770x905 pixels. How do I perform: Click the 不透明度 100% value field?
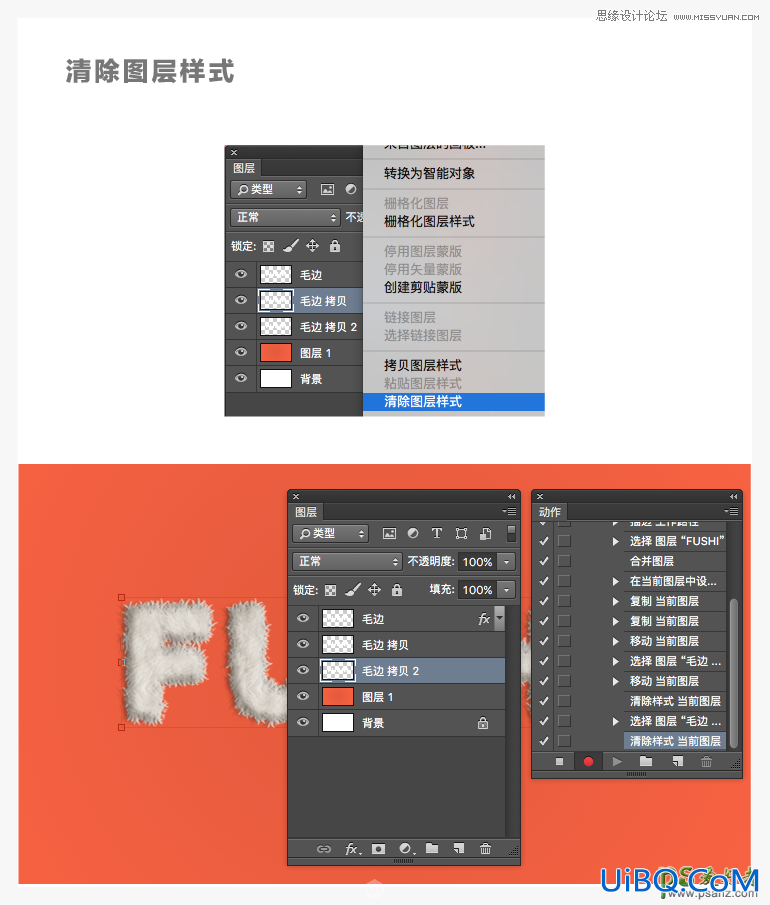click(x=478, y=562)
